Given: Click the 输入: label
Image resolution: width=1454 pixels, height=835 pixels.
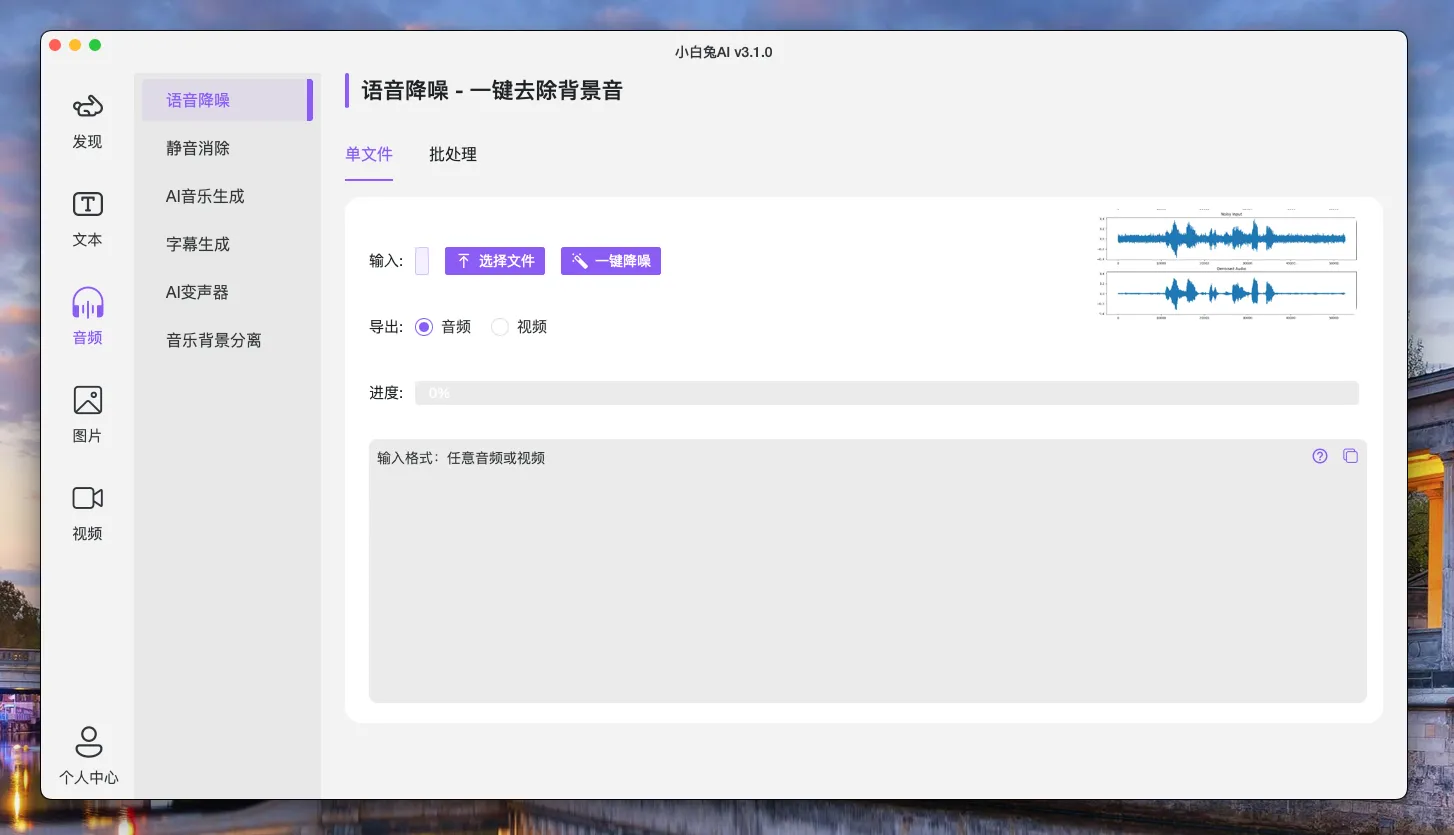Looking at the screenshot, I should pyautogui.click(x=386, y=261).
